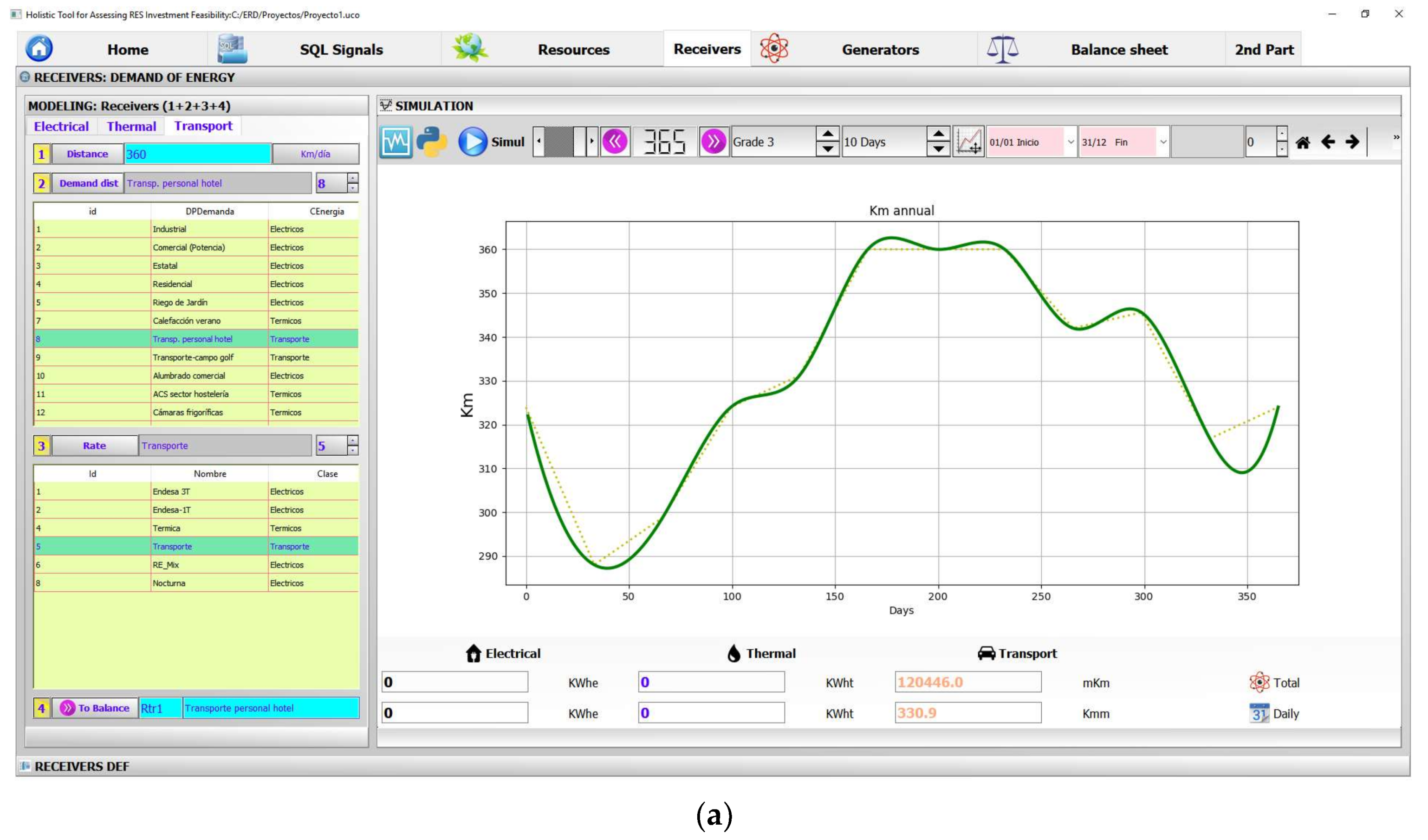Click the magenta forward double-arrow button
The width and height of the screenshot is (1428, 840).
(x=714, y=142)
